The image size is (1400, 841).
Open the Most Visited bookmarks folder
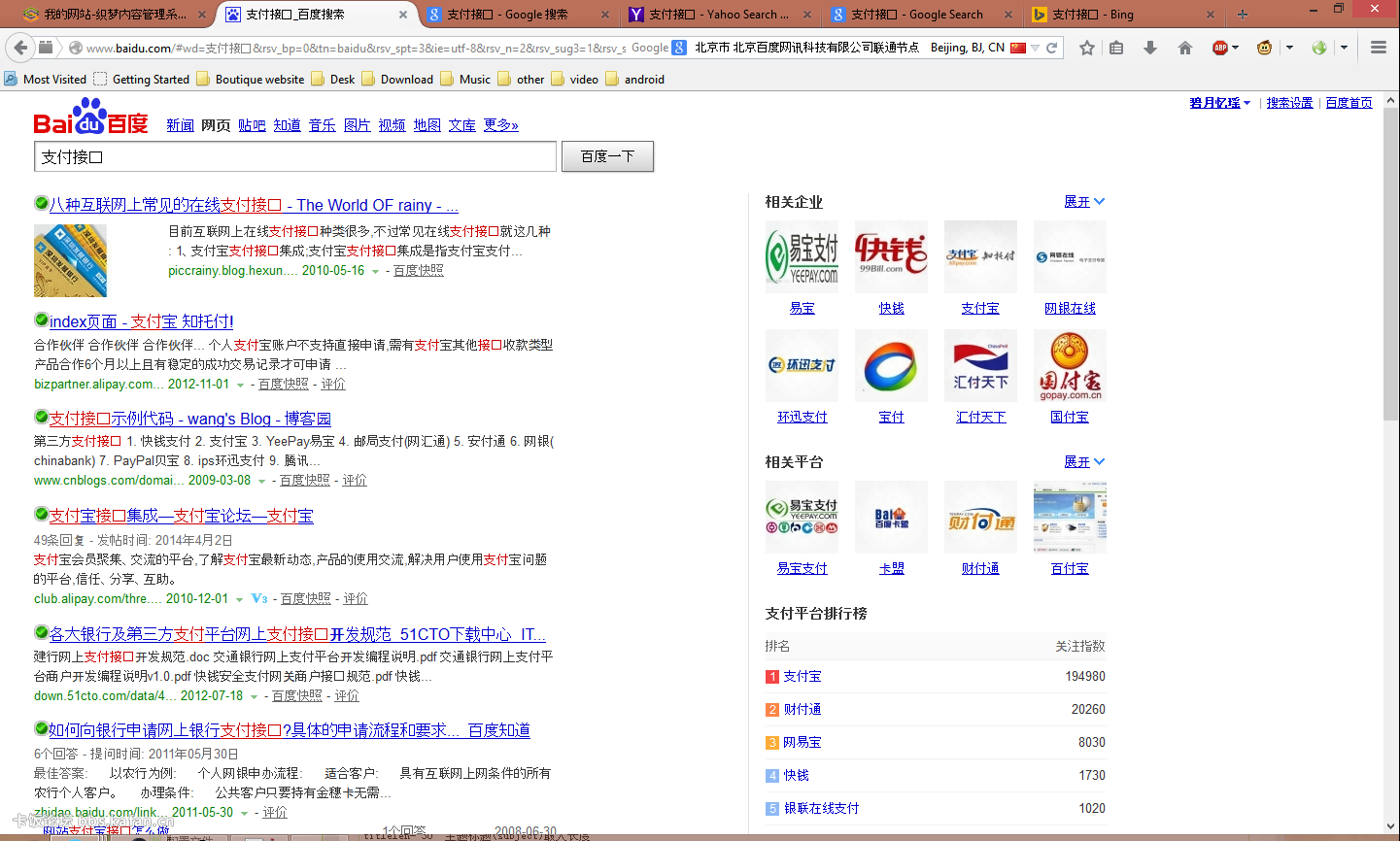point(46,80)
